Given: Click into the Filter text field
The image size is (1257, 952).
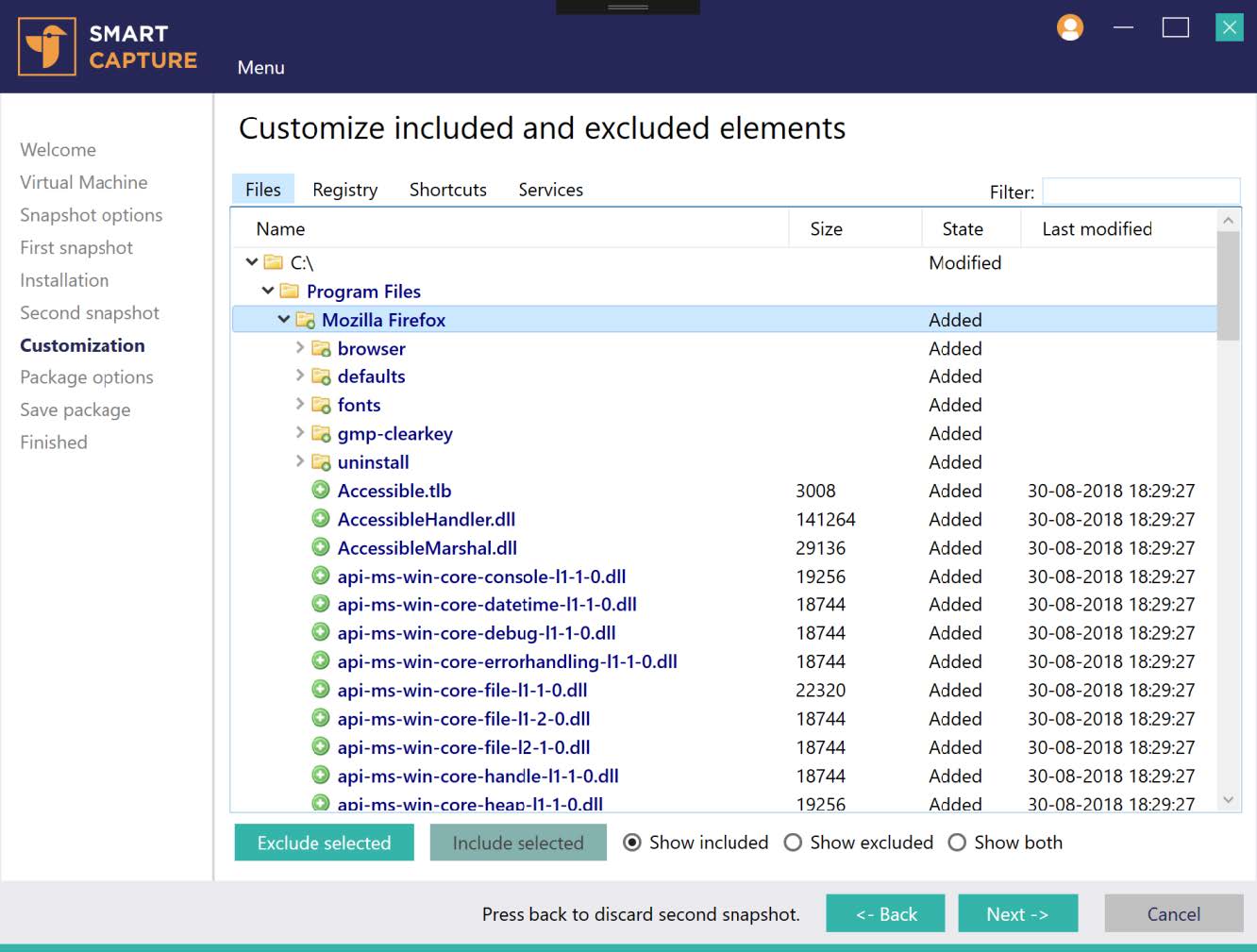Looking at the screenshot, I should pyautogui.click(x=1140, y=192).
